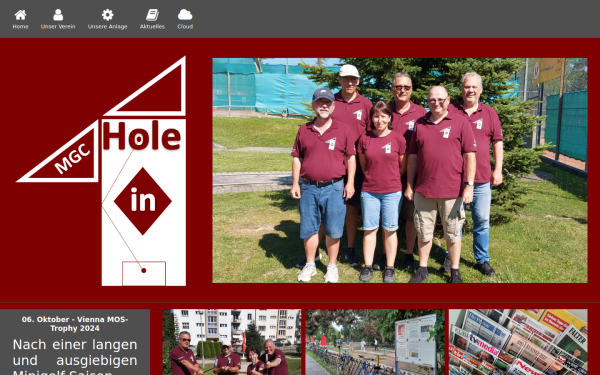Open the newspapers rack thumbnail
The image size is (600, 375).
click(518, 342)
